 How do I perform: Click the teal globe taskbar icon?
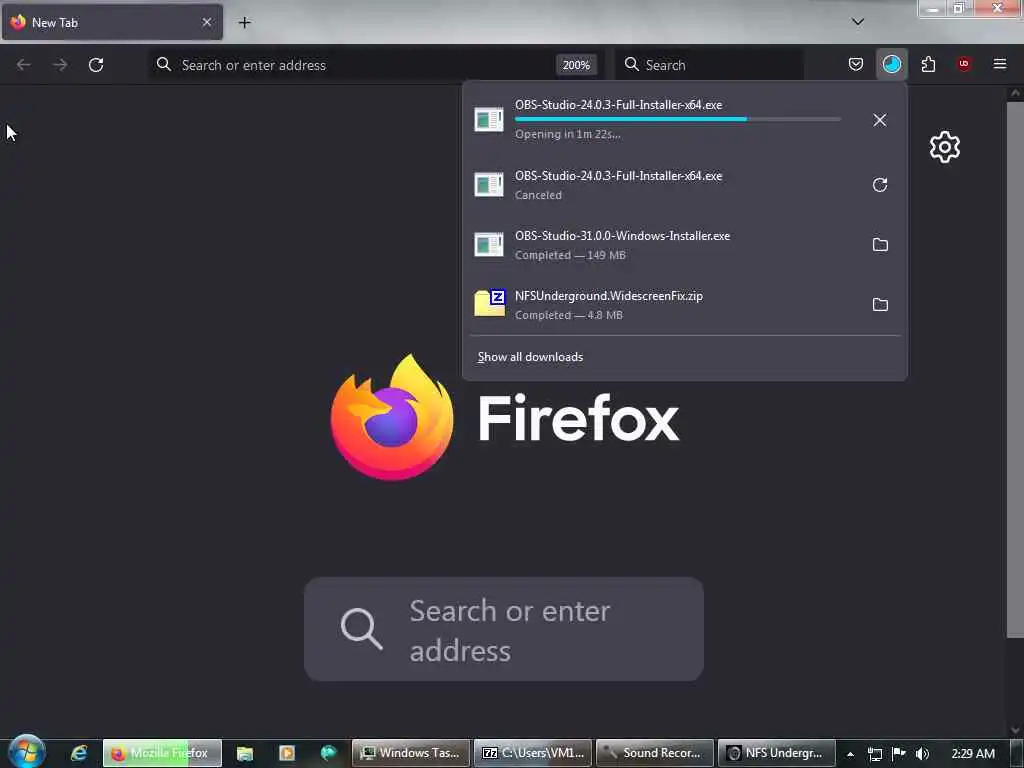pyautogui.click(x=328, y=753)
